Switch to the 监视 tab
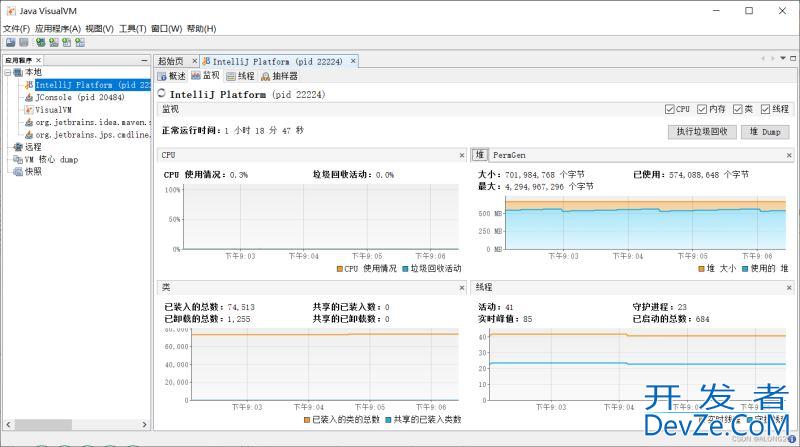Screen dimensions: 800x447 point(205,76)
